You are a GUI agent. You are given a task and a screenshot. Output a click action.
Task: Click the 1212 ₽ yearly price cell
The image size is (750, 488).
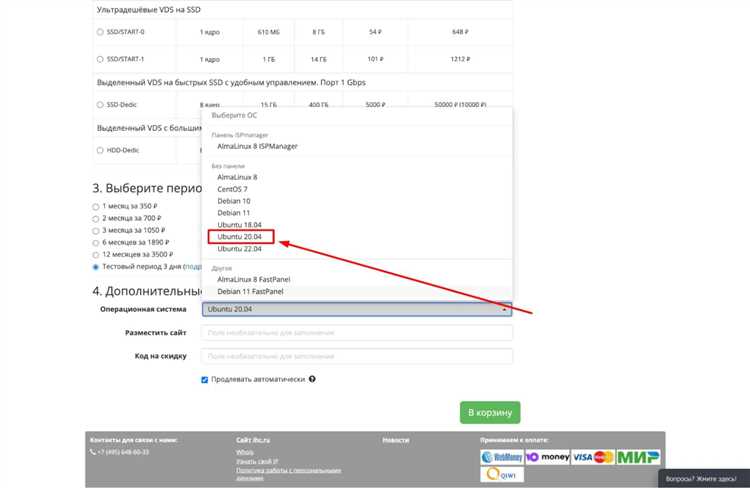[x=460, y=59]
